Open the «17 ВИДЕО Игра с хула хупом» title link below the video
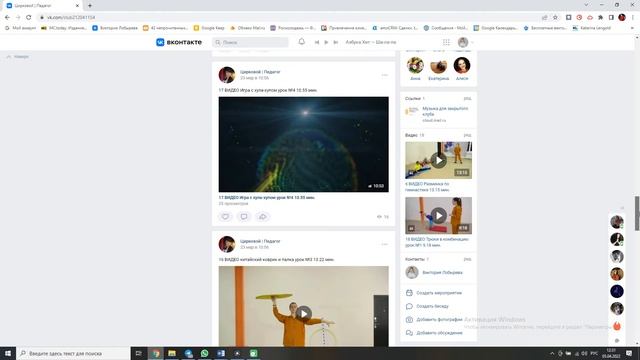This screenshot has width=640, height=360. click(267, 198)
